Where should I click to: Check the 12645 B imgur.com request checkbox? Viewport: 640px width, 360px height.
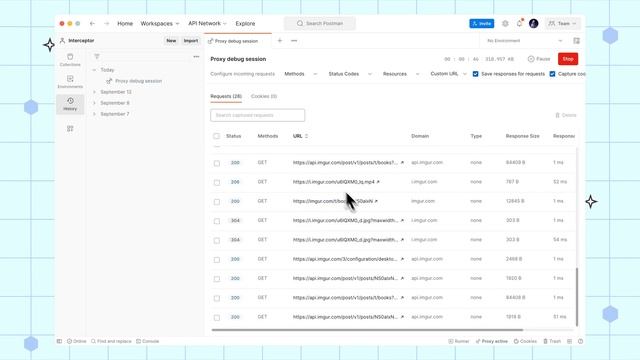[x=217, y=202]
